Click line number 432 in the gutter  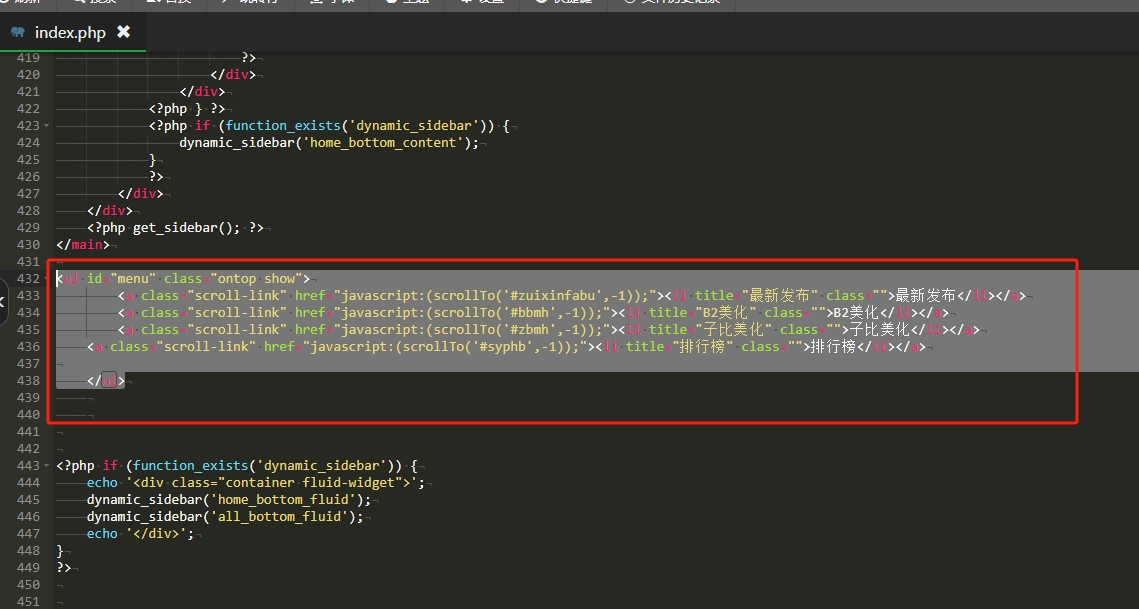pyautogui.click(x=28, y=279)
